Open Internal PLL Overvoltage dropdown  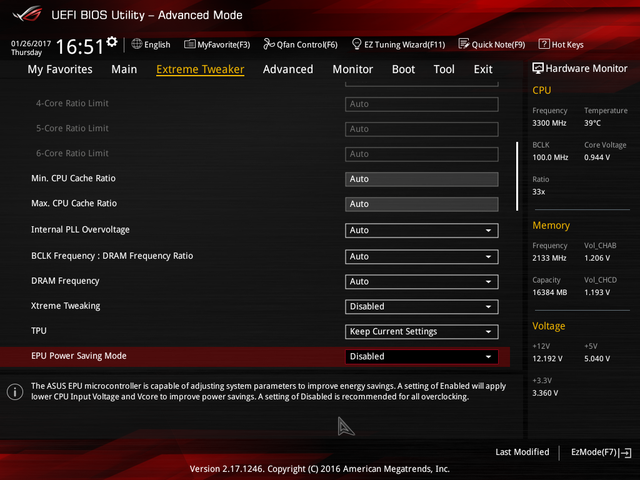click(421, 230)
